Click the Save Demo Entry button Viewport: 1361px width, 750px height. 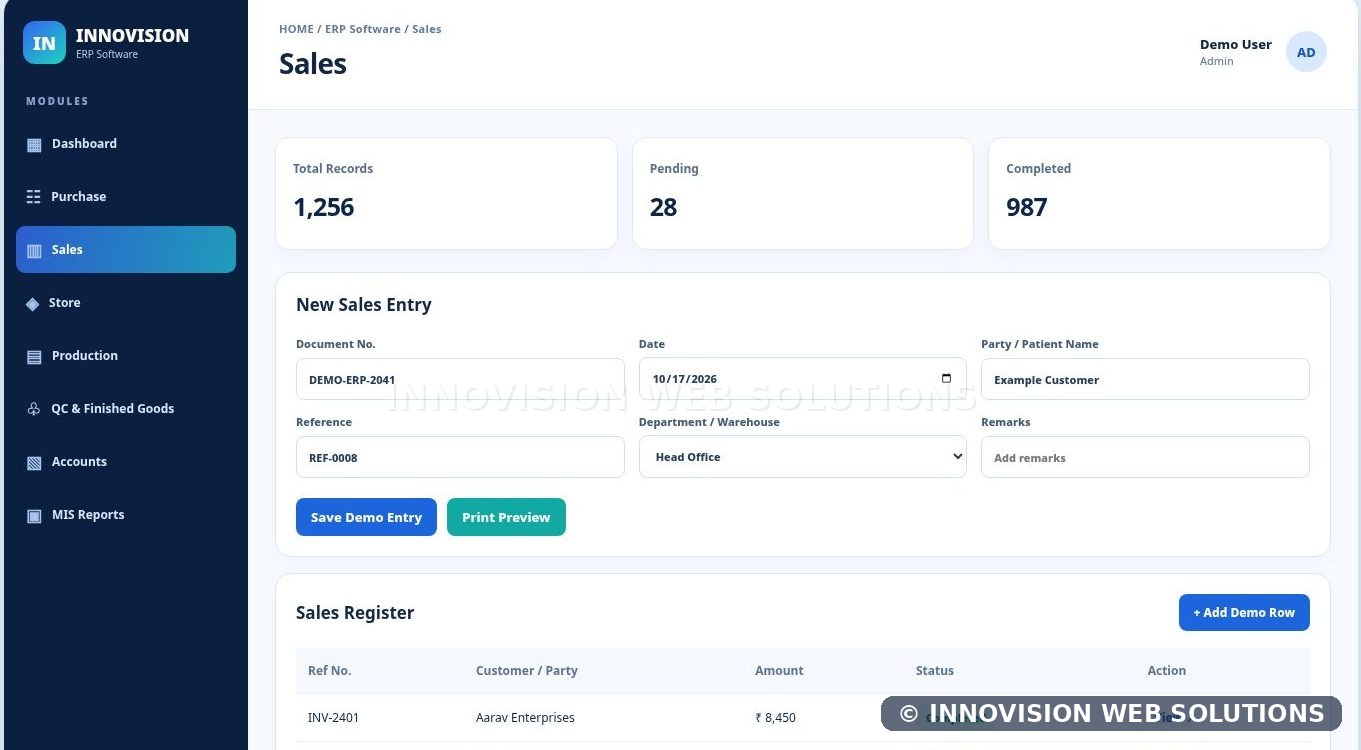[366, 517]
